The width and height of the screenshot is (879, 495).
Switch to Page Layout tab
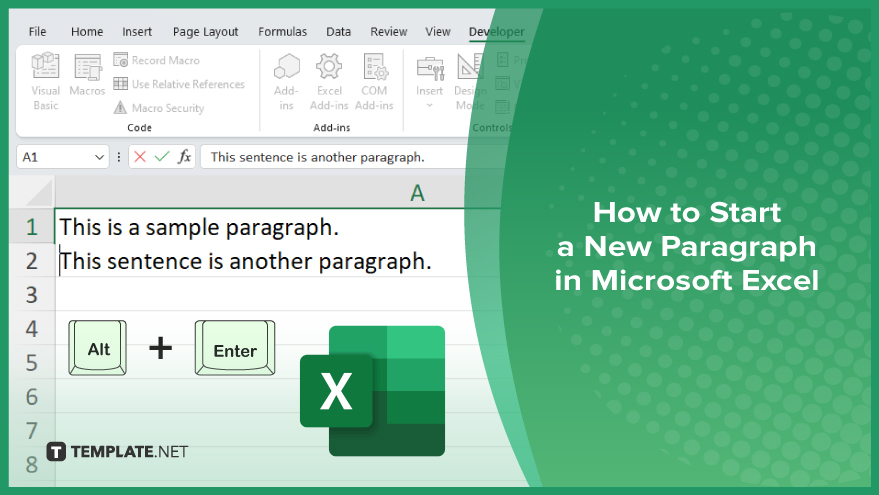(x=205, y=32)
